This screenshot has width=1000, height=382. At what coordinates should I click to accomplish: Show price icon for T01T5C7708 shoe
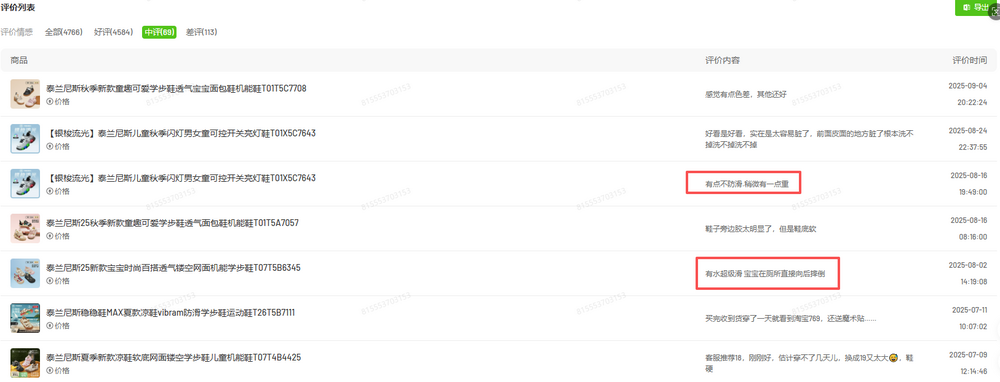click(x=50, y=101)
